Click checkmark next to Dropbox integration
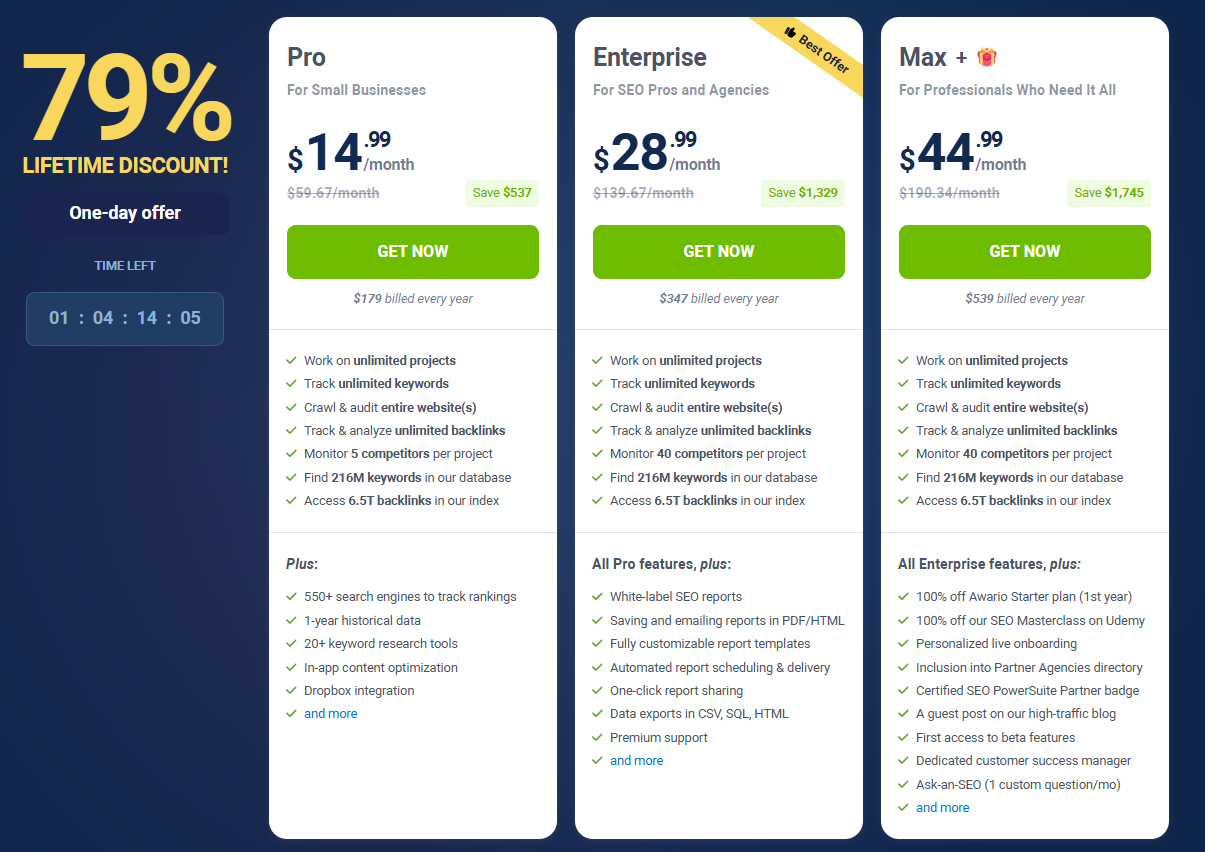 (x=291, y=691)
